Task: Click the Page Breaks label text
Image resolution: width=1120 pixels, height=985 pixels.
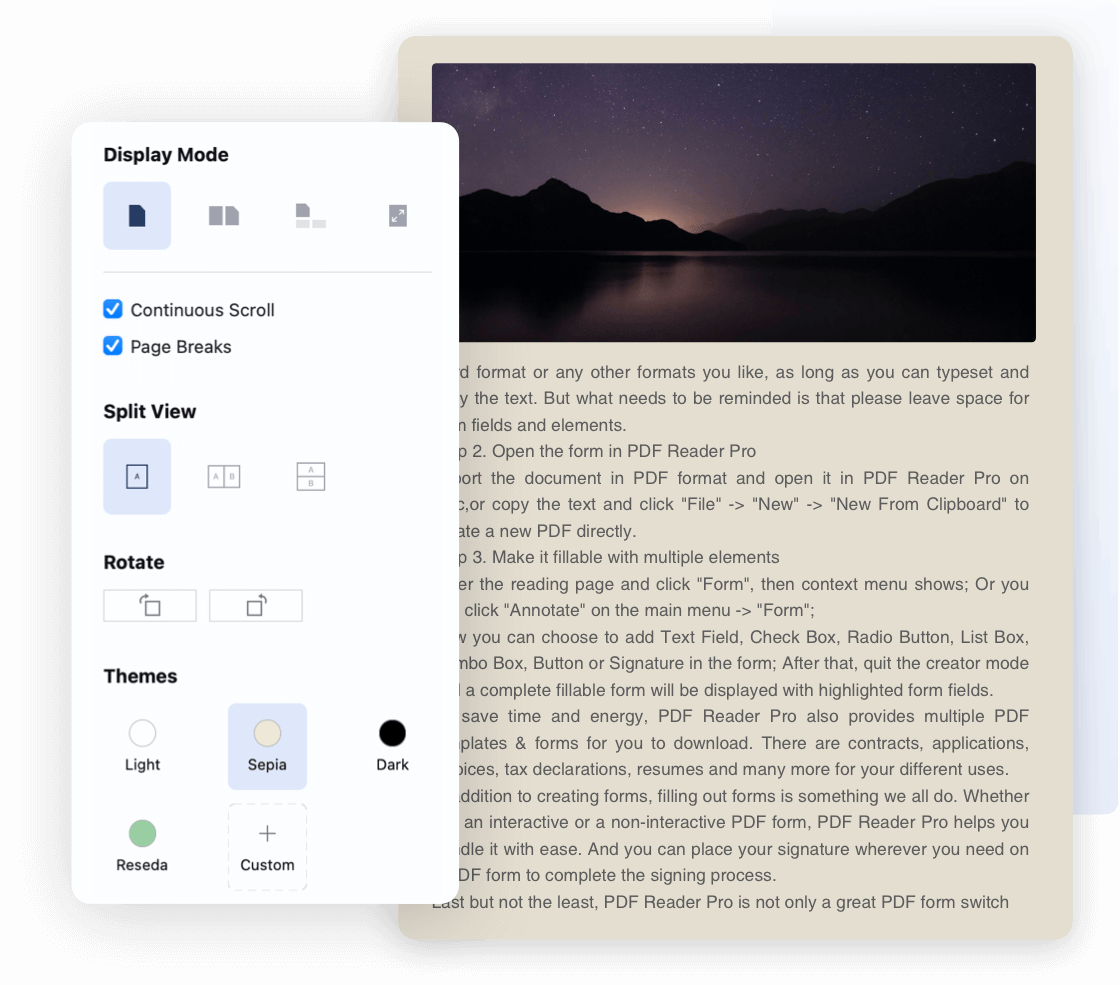Action: pos(180,347)
